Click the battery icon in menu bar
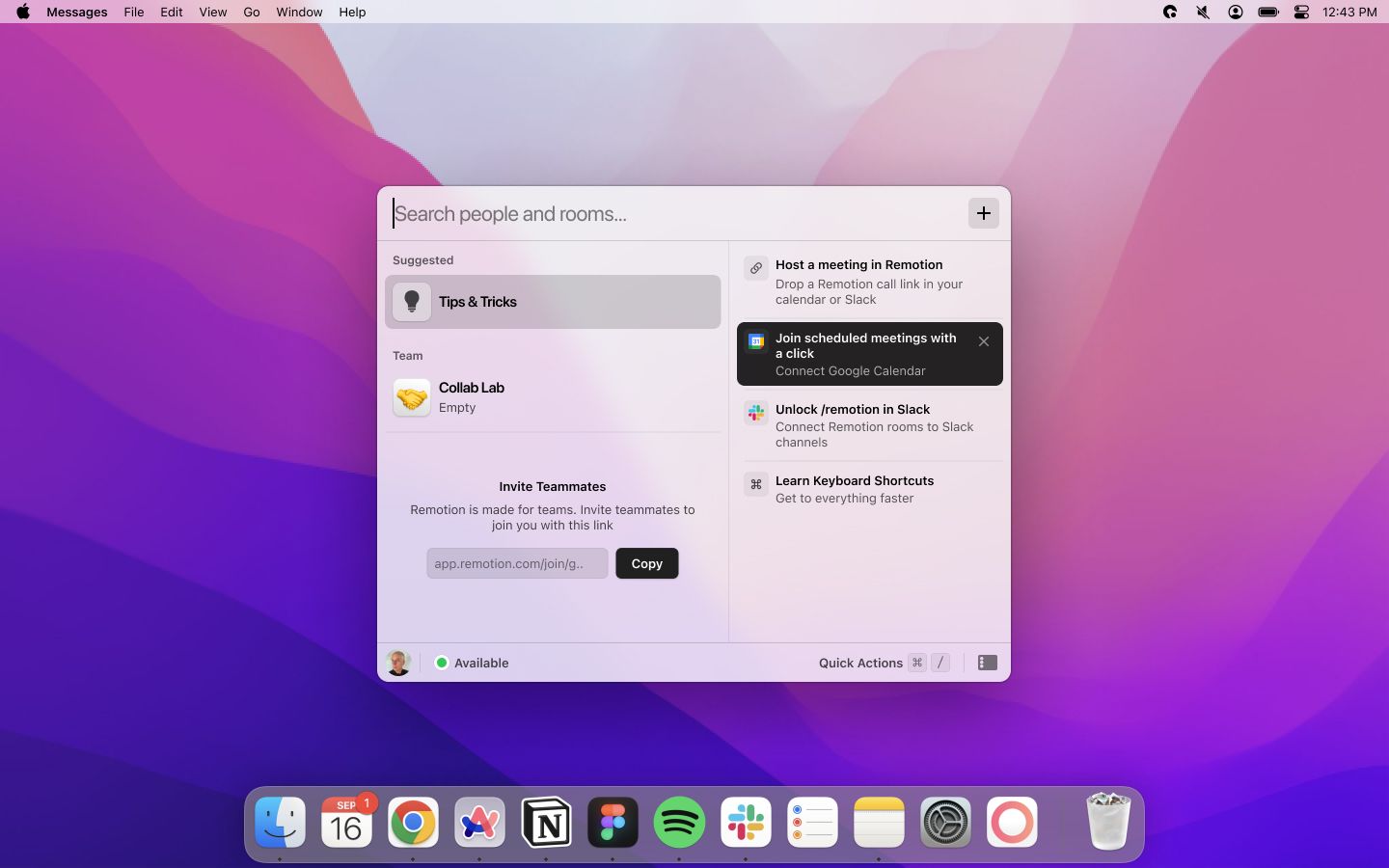 coord(1268,12)
